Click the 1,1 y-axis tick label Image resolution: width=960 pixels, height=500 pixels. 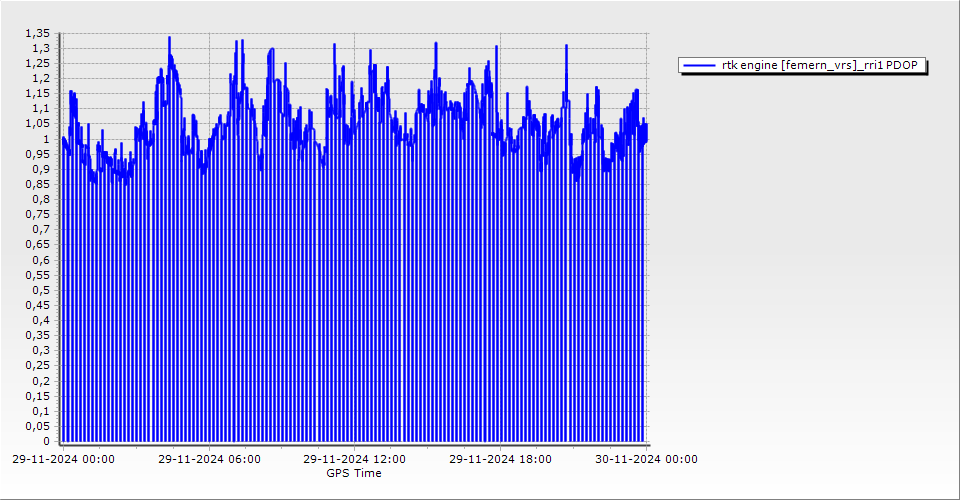(41, 108)
